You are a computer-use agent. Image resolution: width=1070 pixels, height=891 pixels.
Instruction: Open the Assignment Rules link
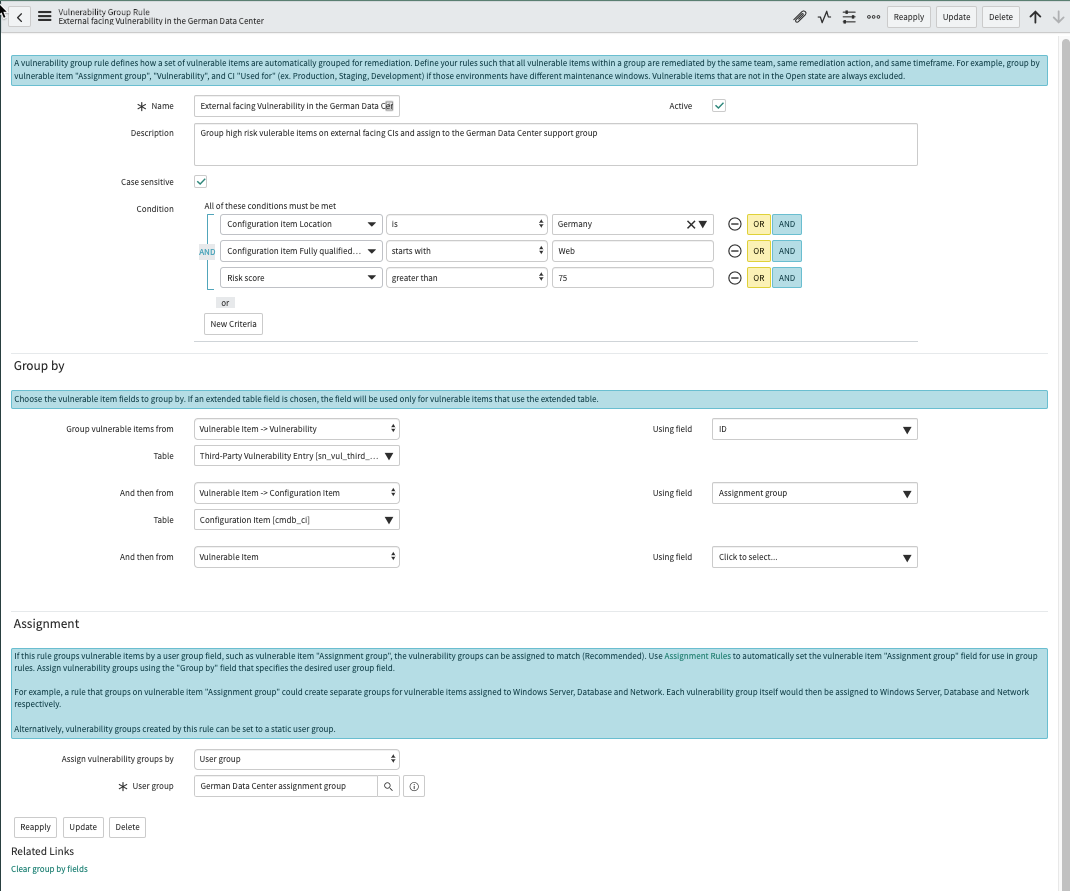(x=697, y=656)
